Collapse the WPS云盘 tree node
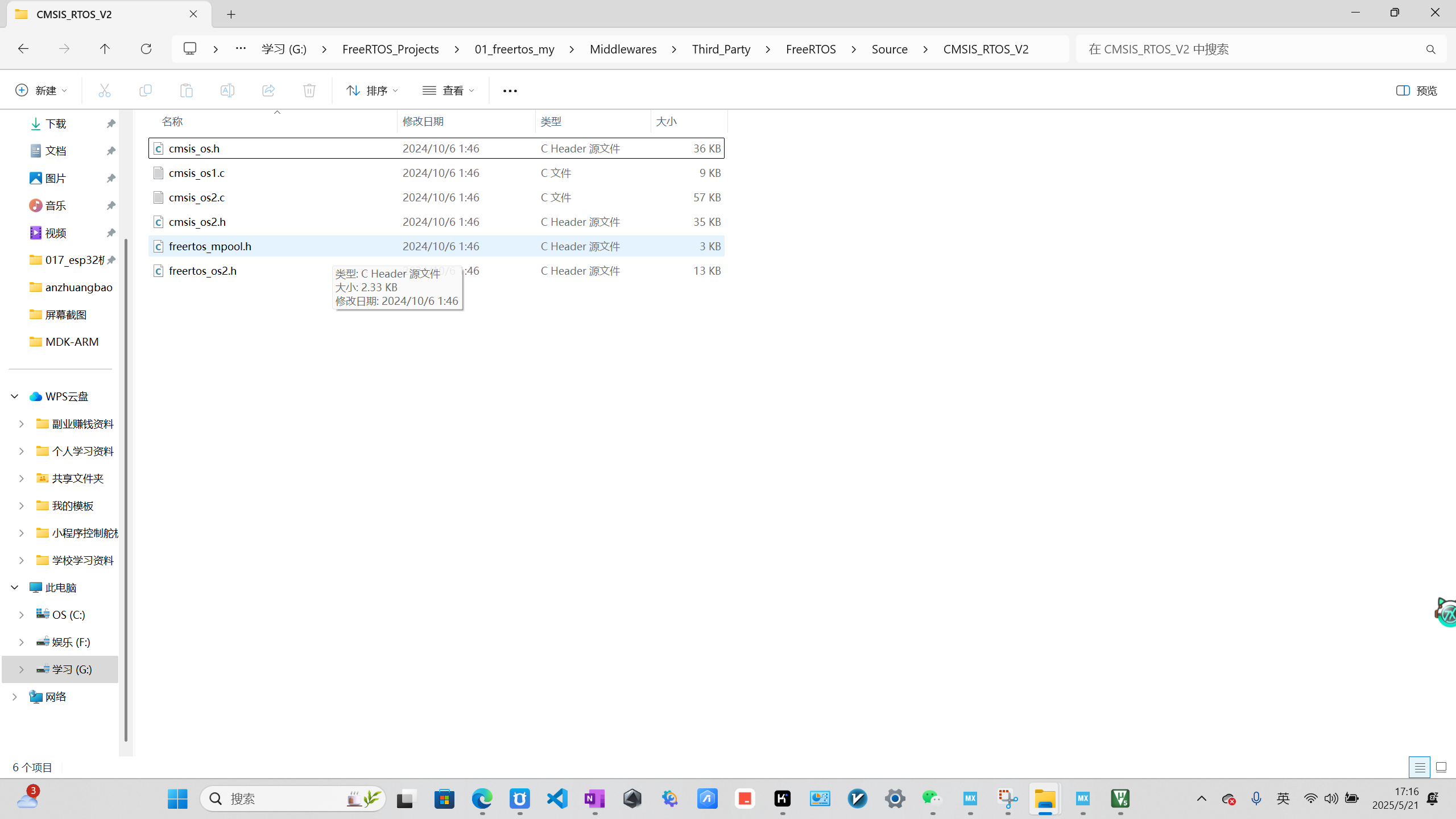This screenshot has height=819, width=1456. (15, 396)
